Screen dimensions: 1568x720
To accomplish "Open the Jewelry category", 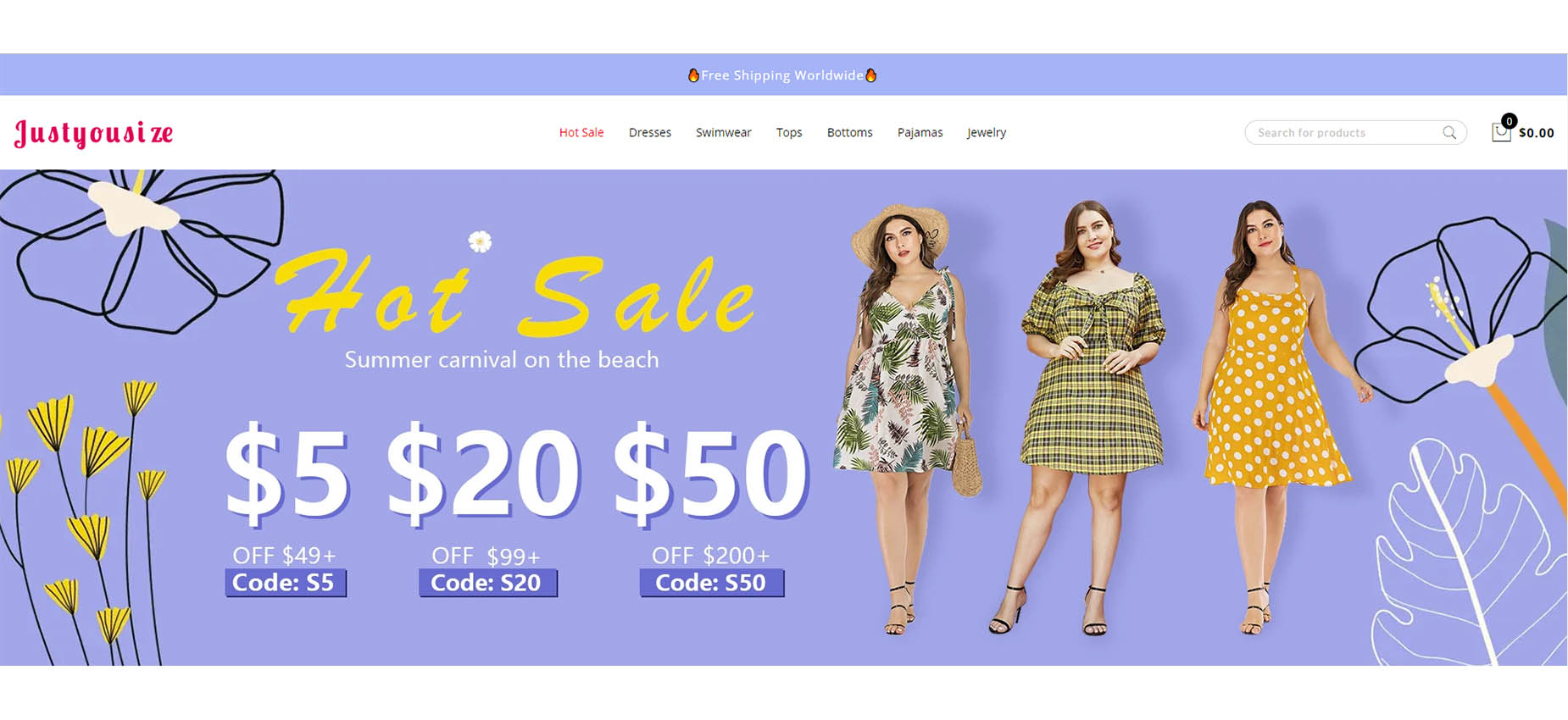I will tap(987, 133).
